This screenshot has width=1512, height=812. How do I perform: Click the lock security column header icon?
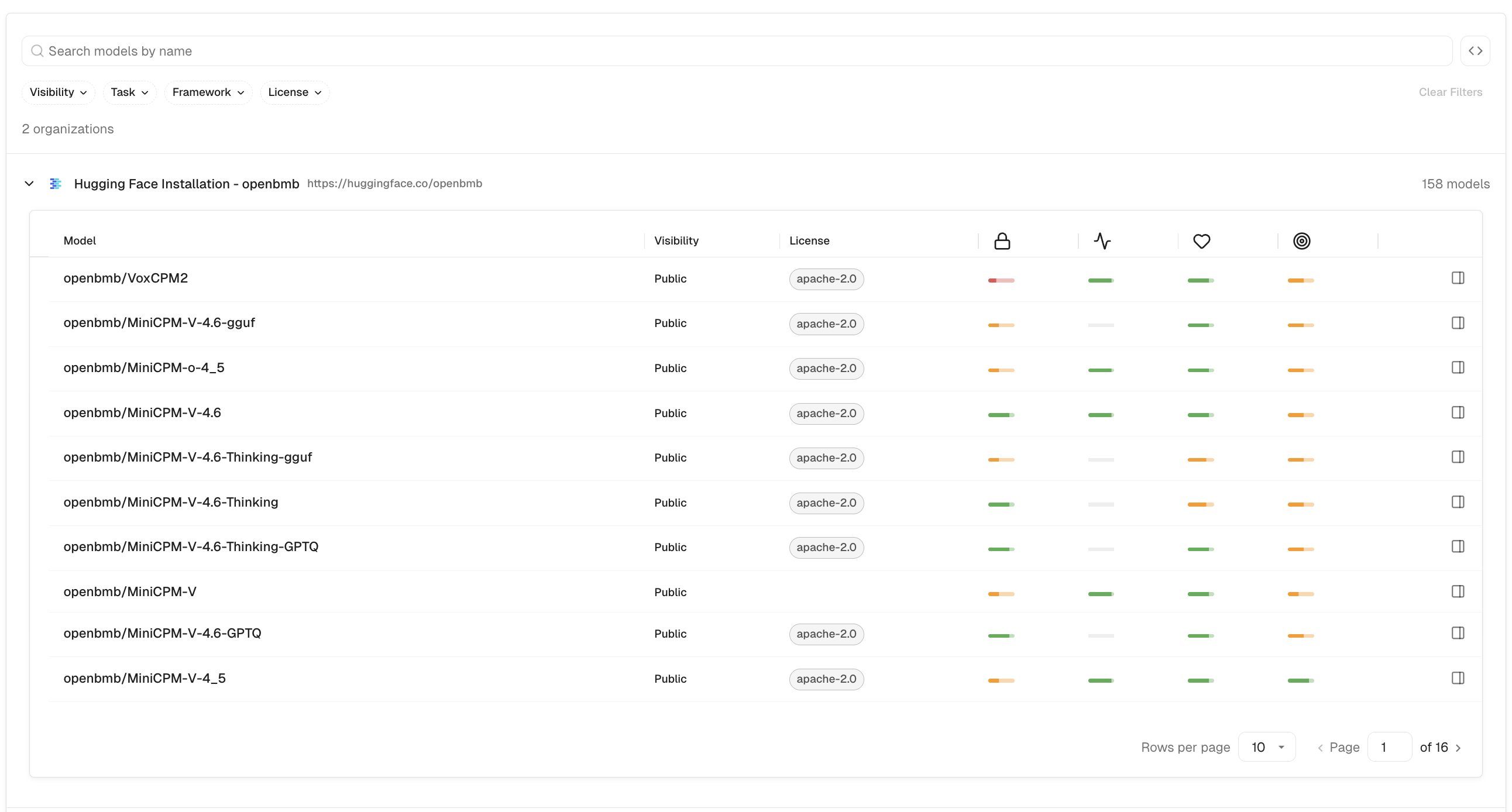(x=1002, y=241)
